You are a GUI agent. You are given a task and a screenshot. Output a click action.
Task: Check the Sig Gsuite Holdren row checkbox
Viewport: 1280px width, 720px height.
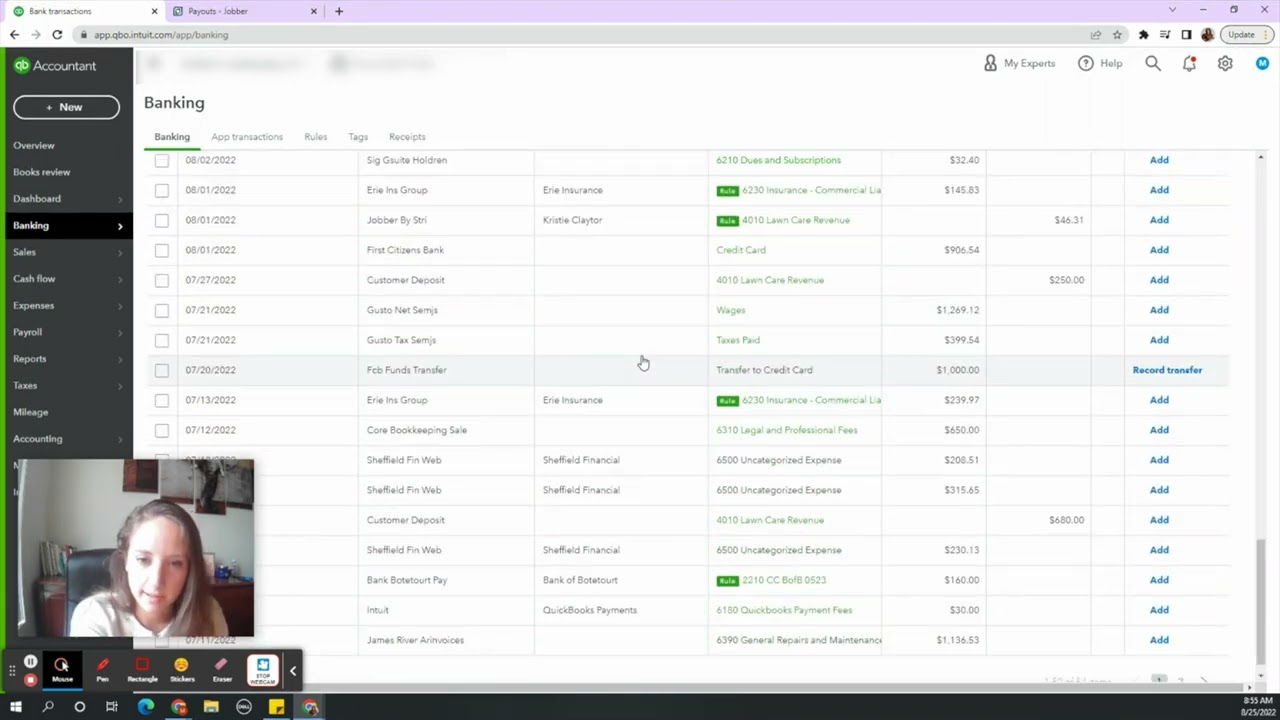[x=162, y=160]
